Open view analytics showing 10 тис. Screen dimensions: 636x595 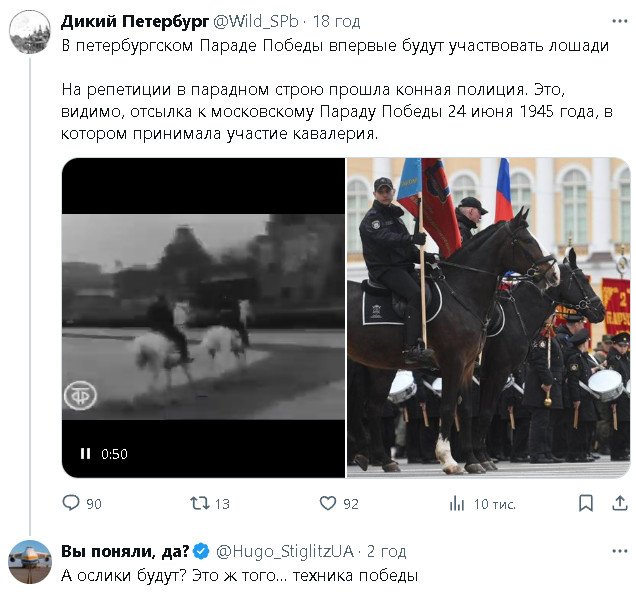point(457,504)
